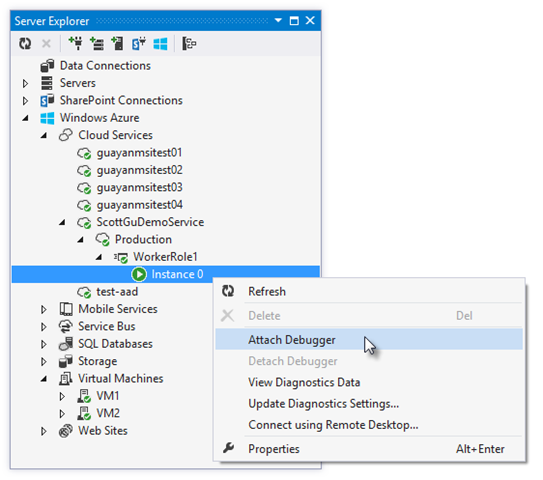Expand the SQL Databases node
543x480 pixels.
coord(44,344)
